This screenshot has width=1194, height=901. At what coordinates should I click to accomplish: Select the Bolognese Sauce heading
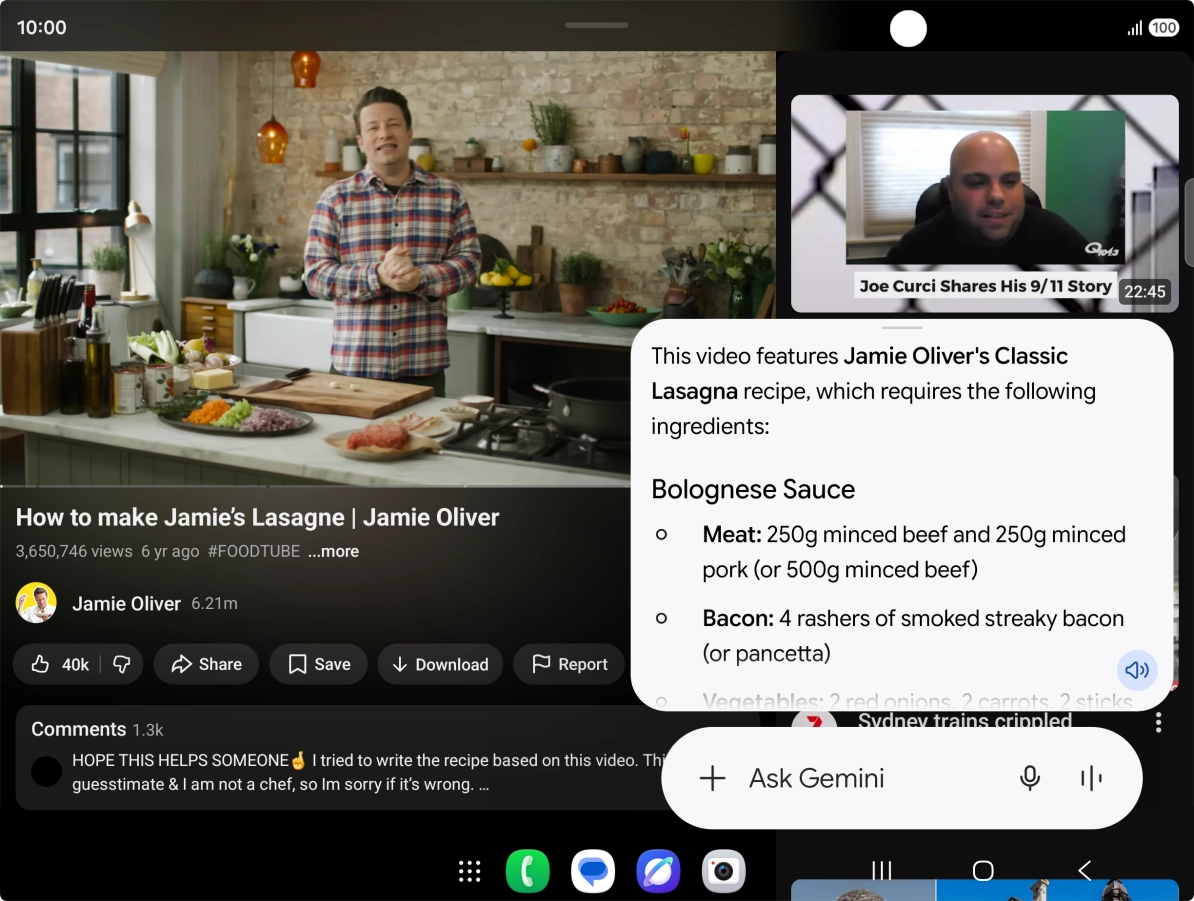click(x=753, y=489)
